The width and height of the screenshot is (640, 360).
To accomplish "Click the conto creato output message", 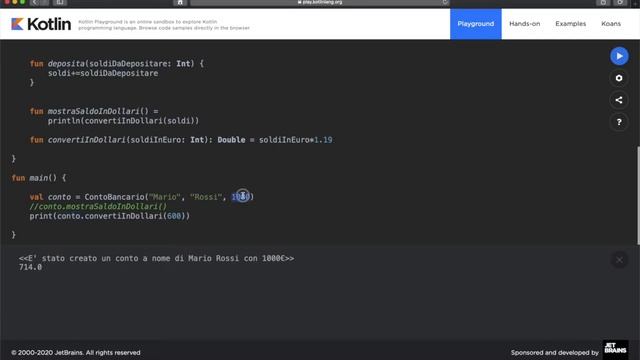I will pyautogui.click(x=156, y=258).
